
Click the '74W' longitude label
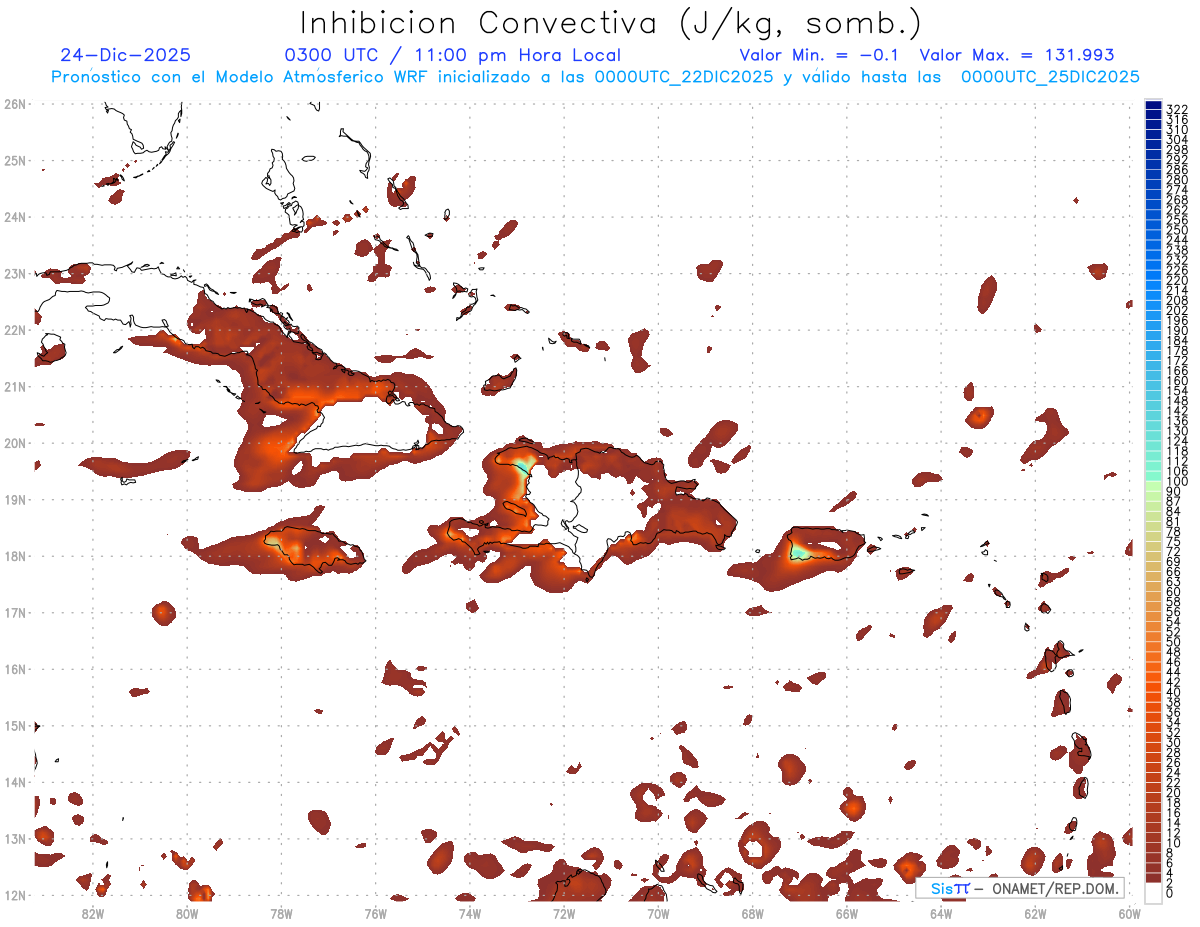(469, 912)
